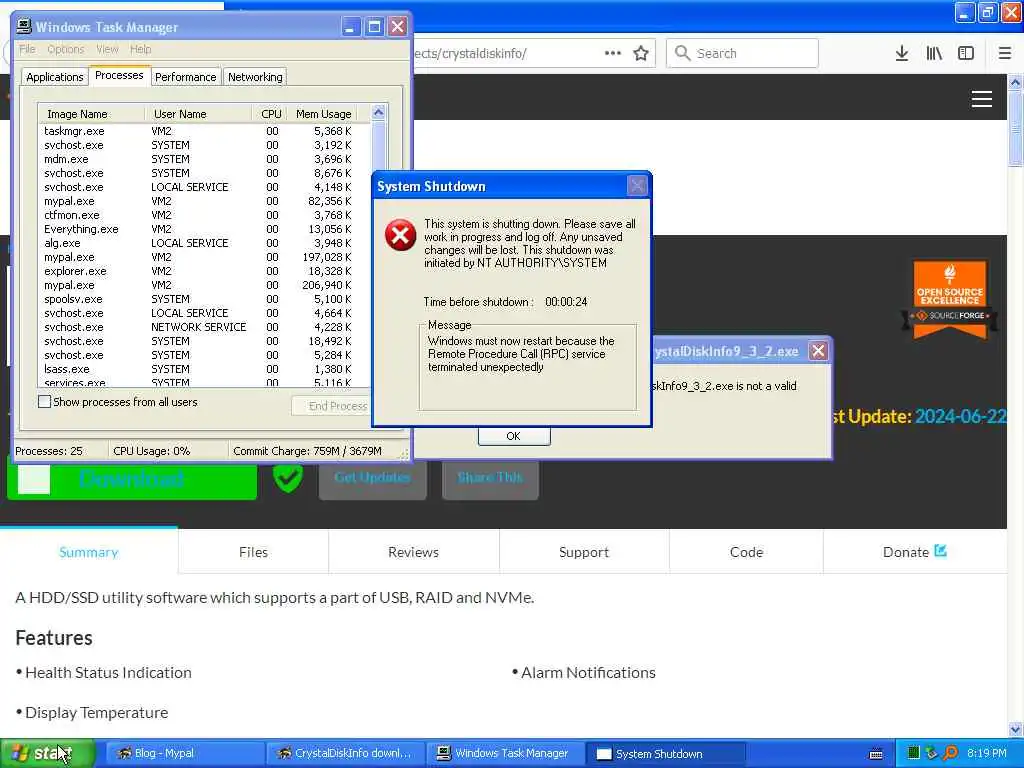This screenshot has width=1024, height=768.
Task: Open Task Manager Help menu
Action: [x=140, y=49]
